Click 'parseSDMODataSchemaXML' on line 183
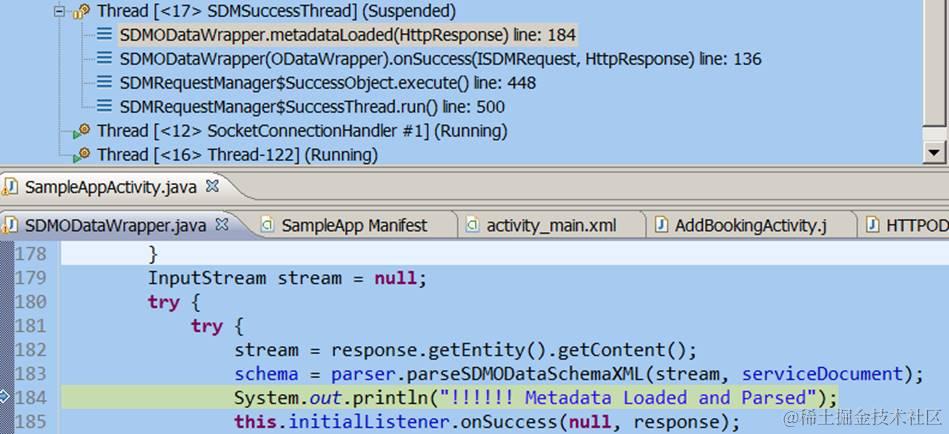The height and width of the screenshot is (434, 949). click(x=524, y=374)
